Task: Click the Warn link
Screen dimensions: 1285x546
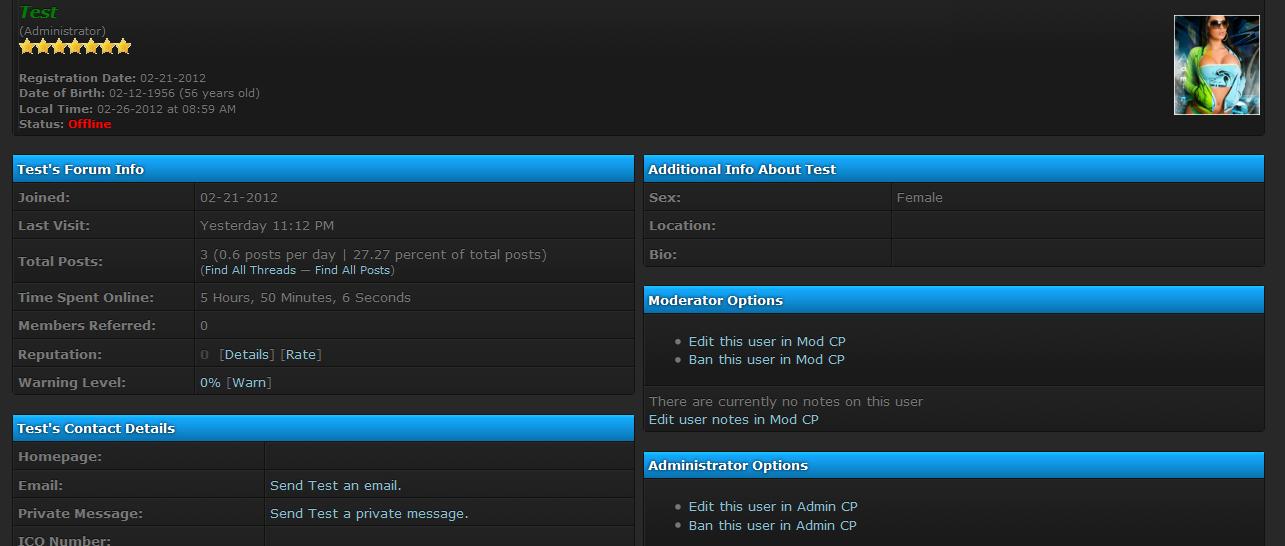Action: coord(249,383)
